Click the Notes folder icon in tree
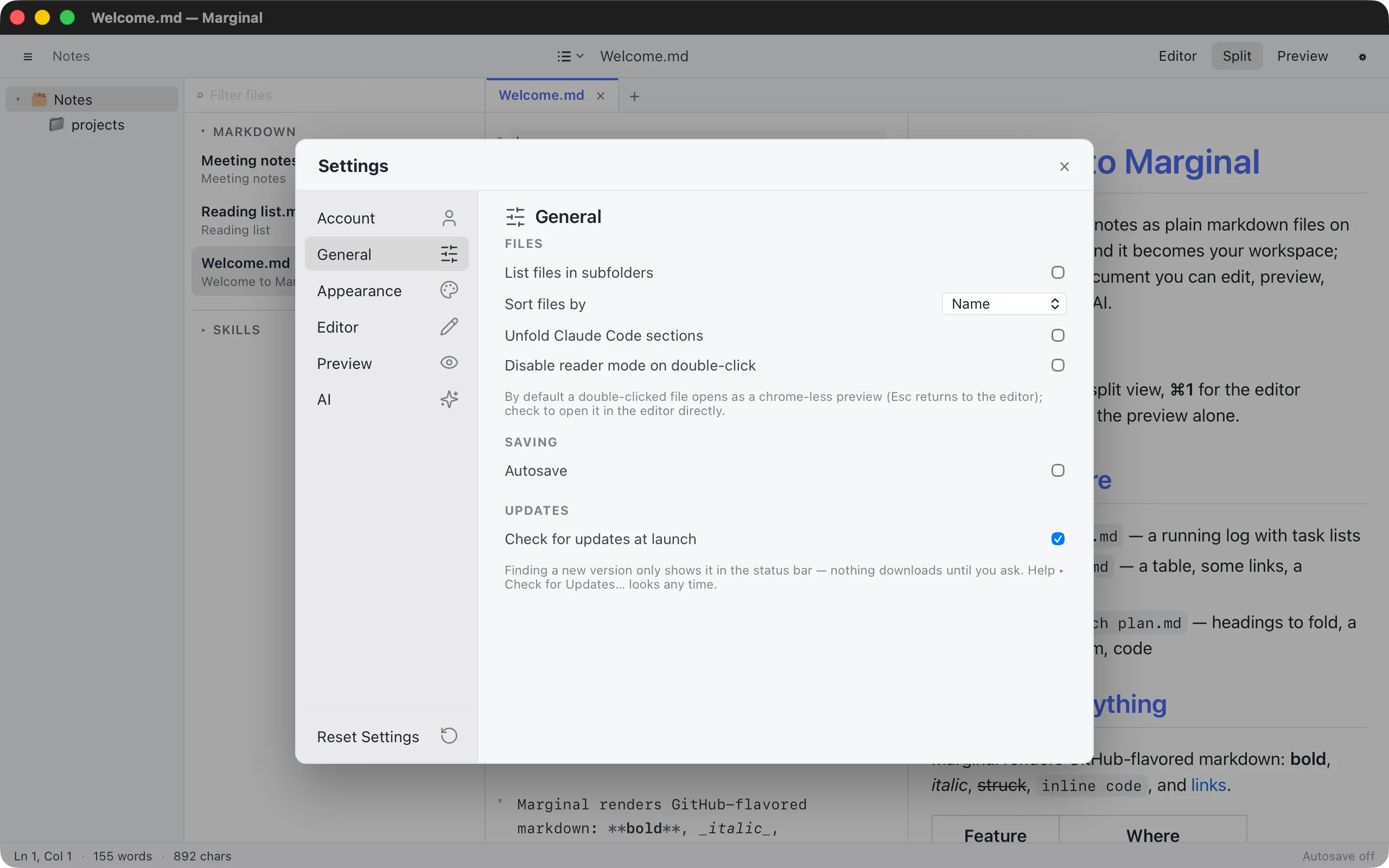Screen dimensions: 1389x868 [x=39, y=99]
